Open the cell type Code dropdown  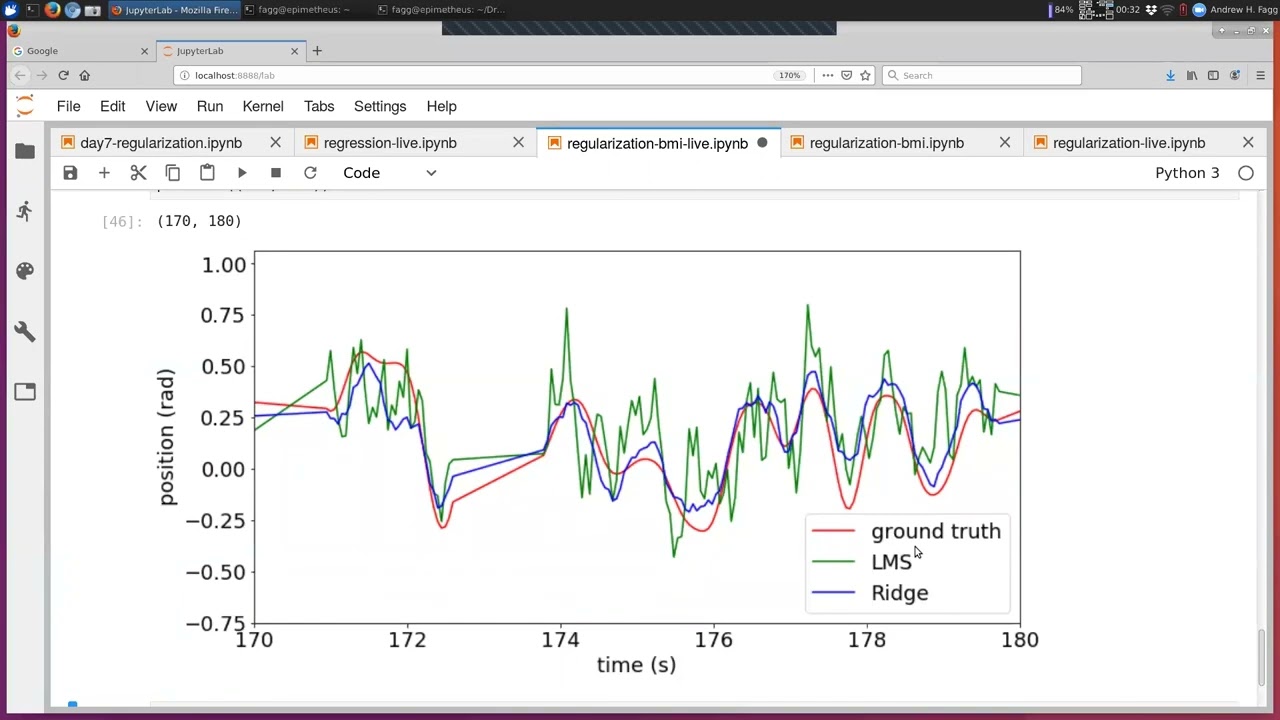(x=390, y=173)
